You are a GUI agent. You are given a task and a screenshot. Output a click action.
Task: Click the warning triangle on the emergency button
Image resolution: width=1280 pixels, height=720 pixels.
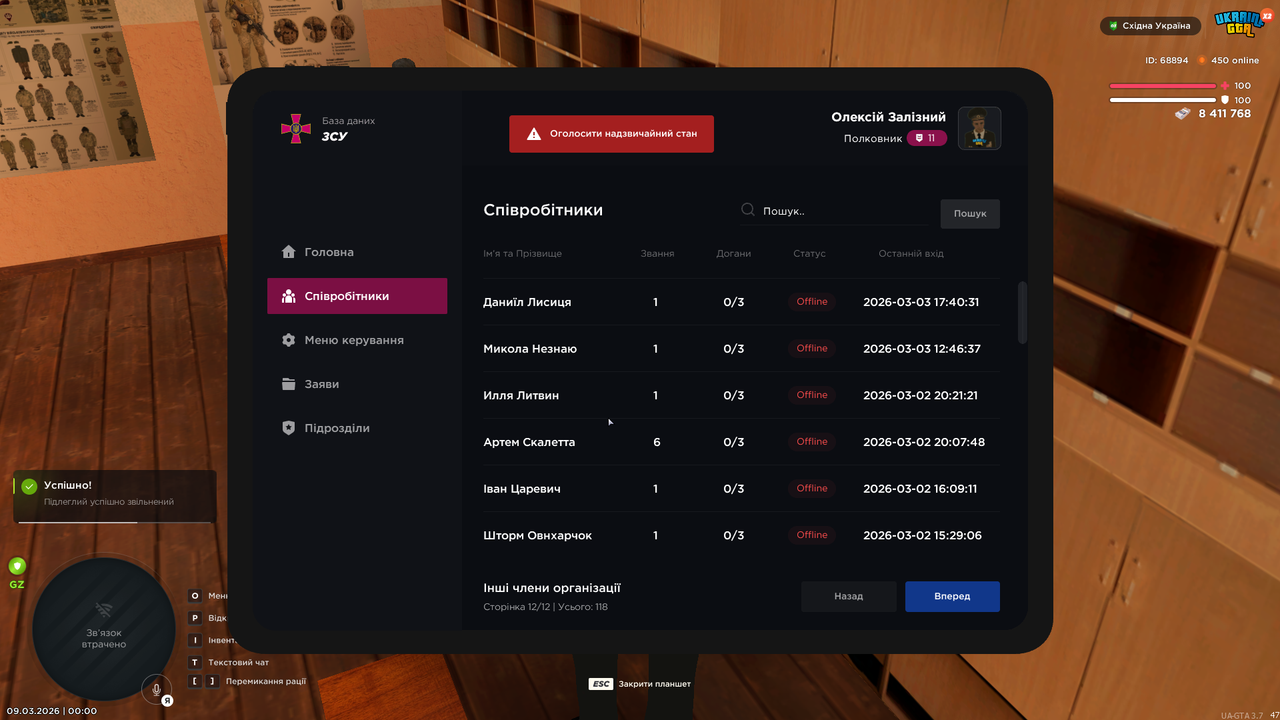(x=534, y=133)
